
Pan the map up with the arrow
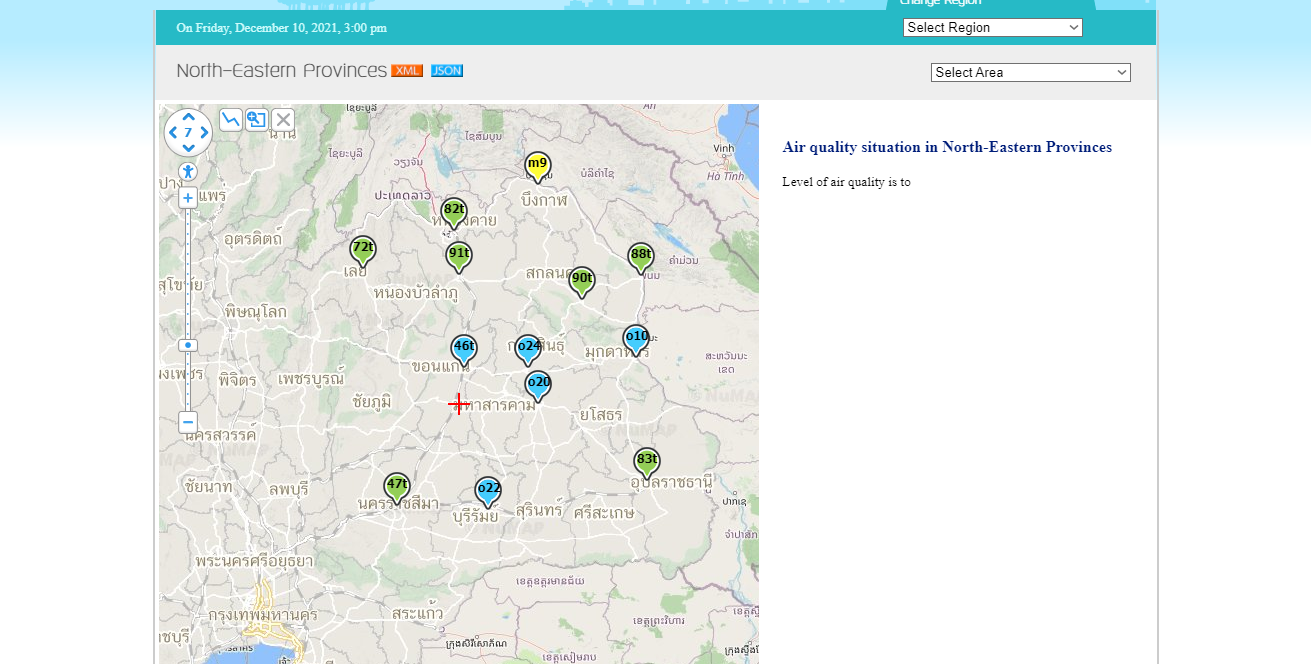click(x=188, y=117)
